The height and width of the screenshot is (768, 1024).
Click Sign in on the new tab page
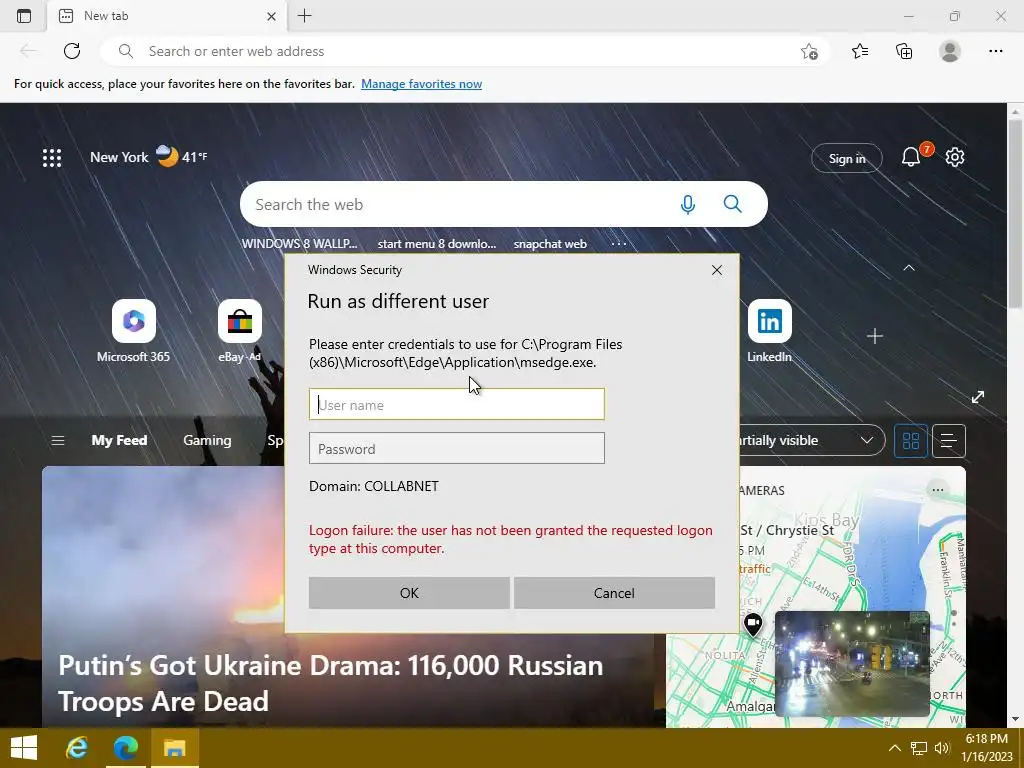tap(846, 158)
